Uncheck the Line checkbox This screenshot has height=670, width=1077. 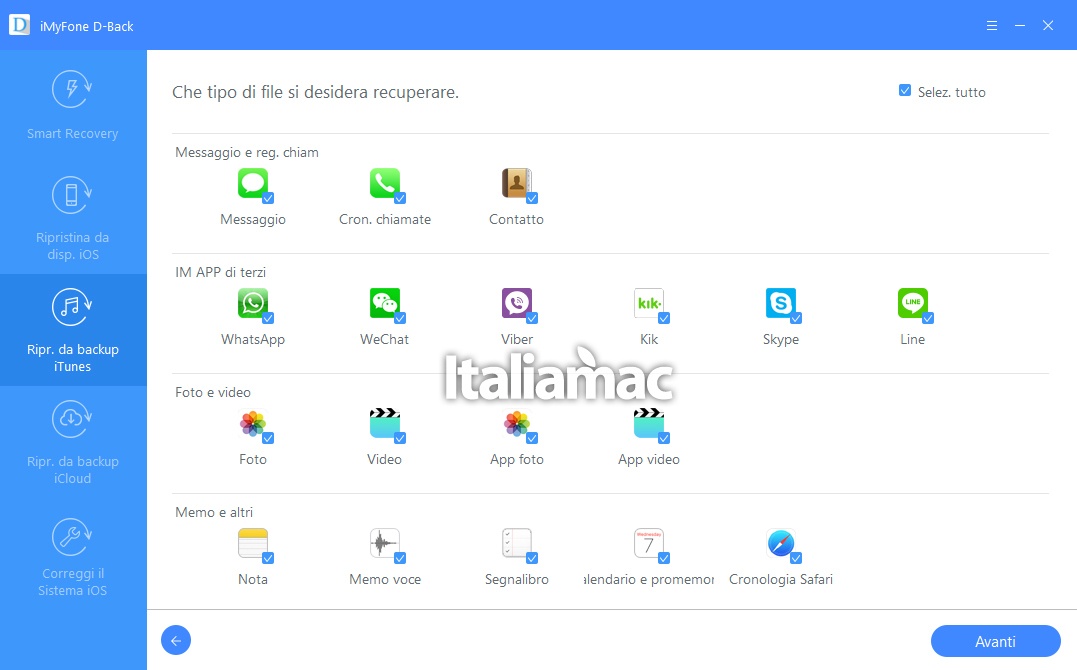[928, 318]
